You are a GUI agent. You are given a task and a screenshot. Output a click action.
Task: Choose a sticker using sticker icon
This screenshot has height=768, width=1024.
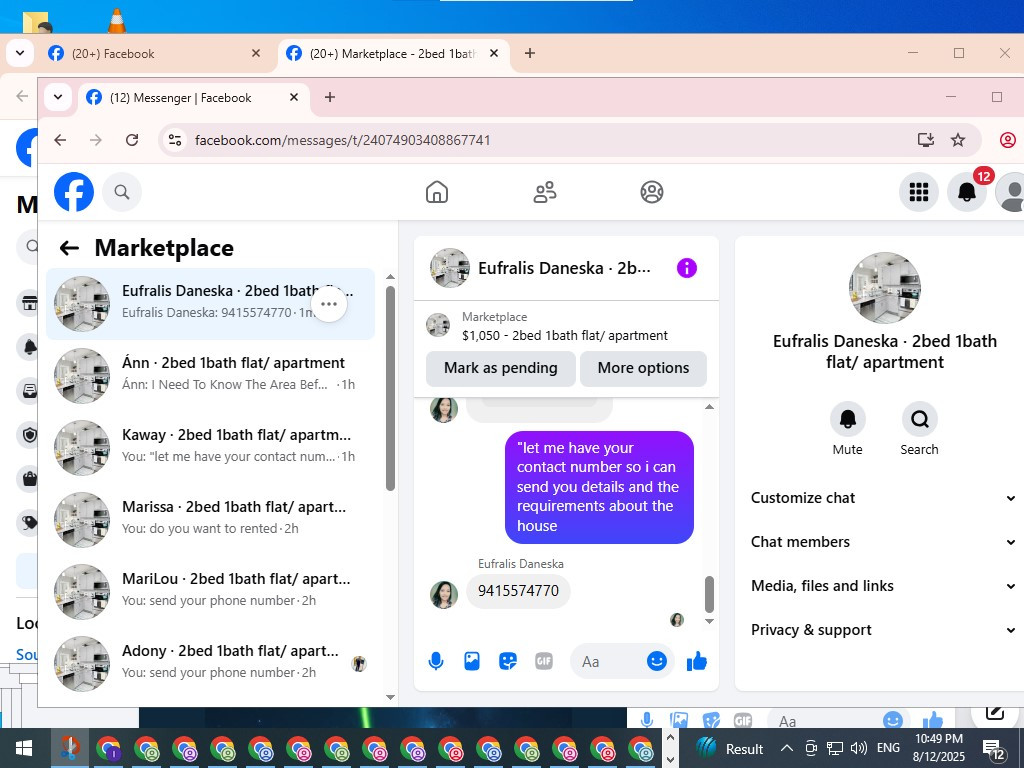[507, 662]
